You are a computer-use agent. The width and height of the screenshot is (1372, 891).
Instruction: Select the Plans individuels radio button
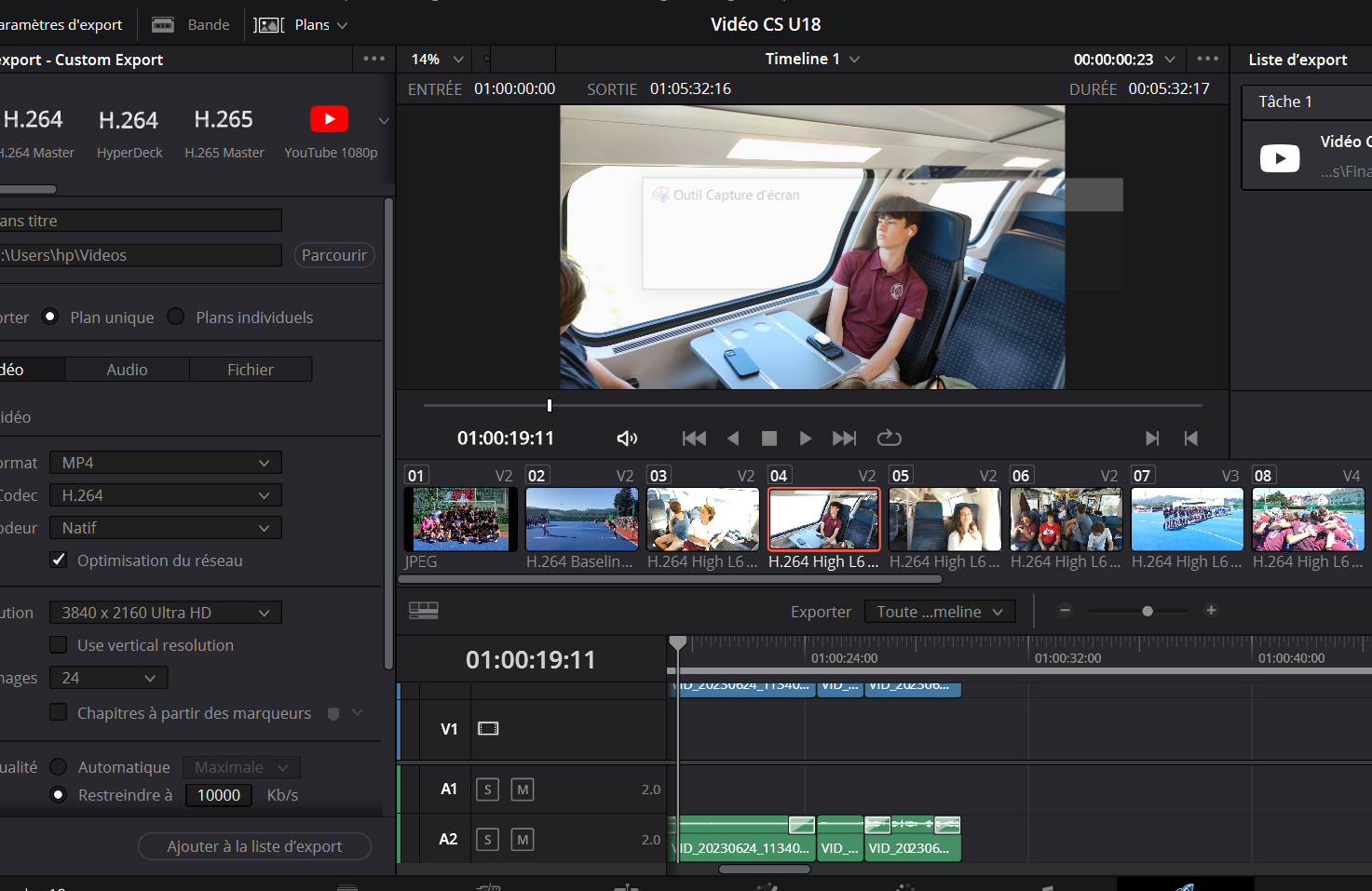click(175, 317)
